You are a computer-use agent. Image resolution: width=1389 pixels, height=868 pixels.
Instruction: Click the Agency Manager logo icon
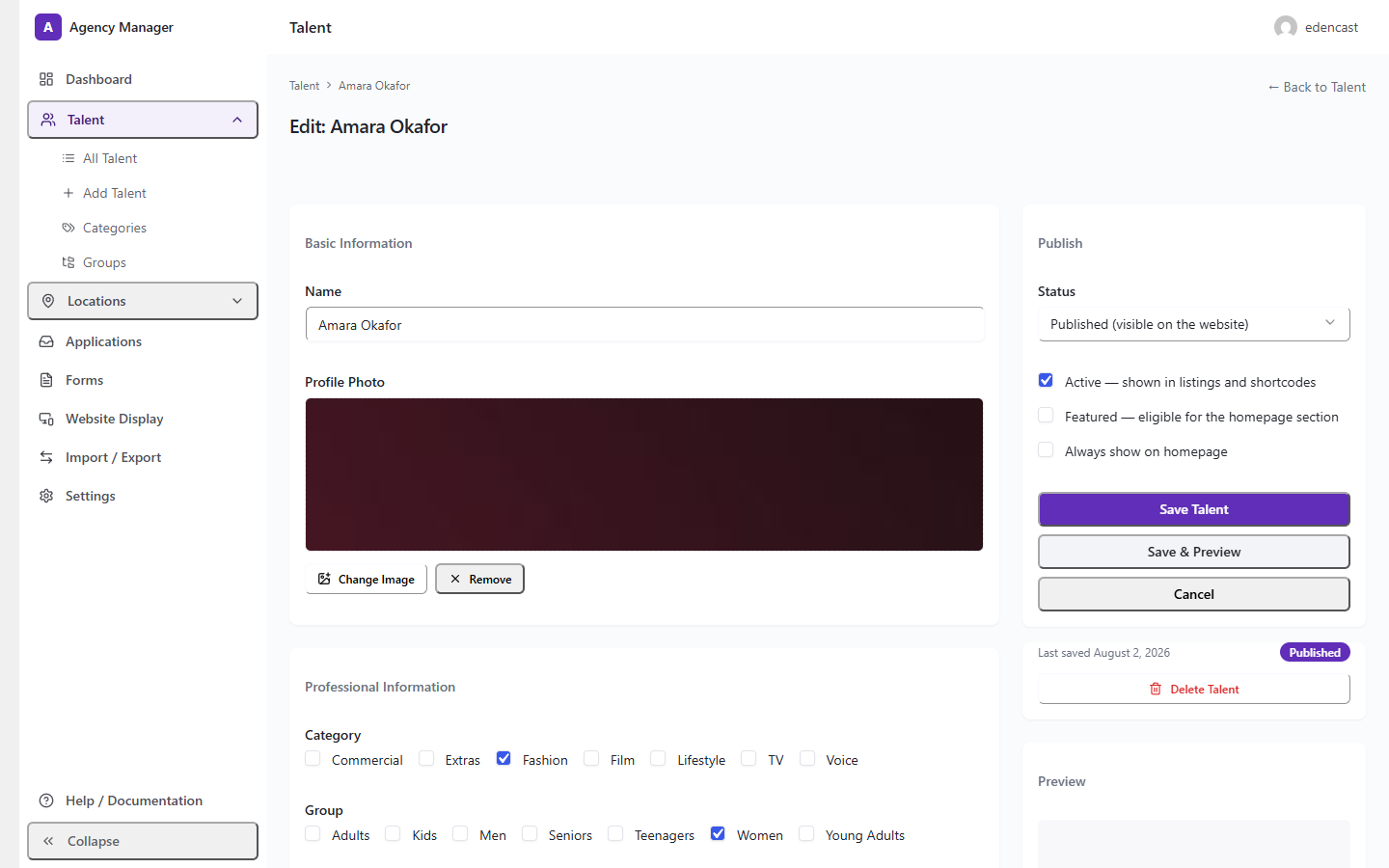(x=48, y=27)
